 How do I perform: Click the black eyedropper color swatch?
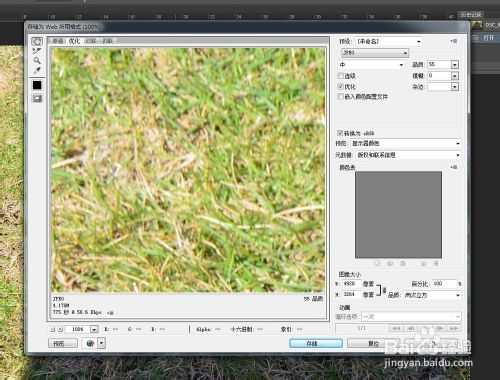click(37, 85)
